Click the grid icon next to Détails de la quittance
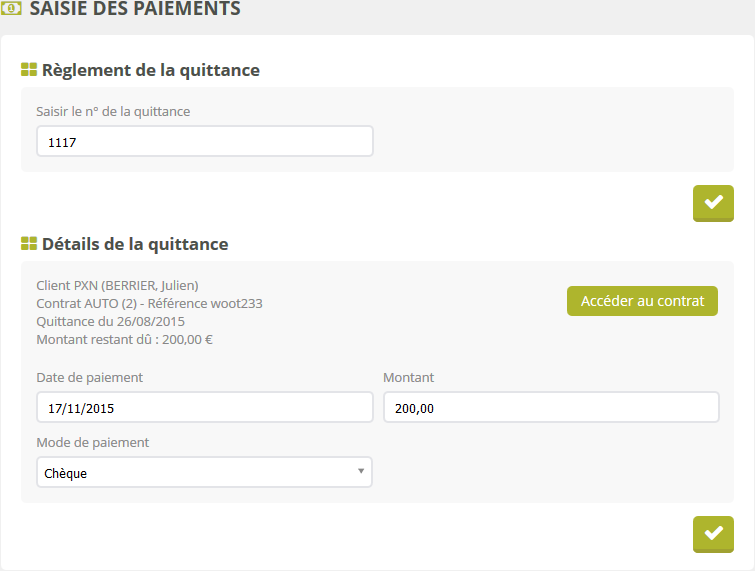 coord(29,244)
